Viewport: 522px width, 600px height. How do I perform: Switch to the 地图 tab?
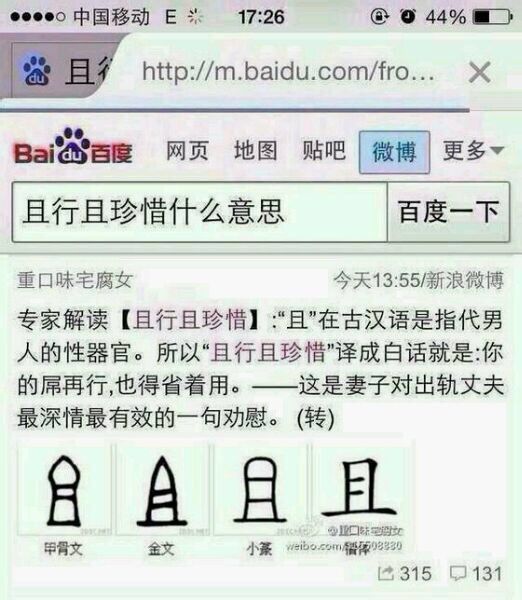click(x=256, y=150)
